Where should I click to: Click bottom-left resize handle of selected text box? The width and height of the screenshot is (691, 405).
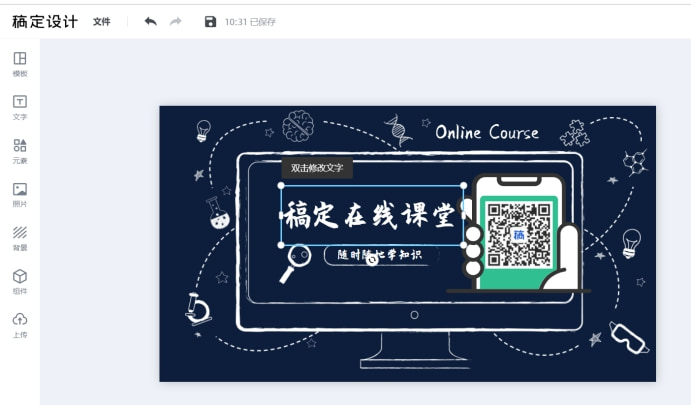(281, 245)
